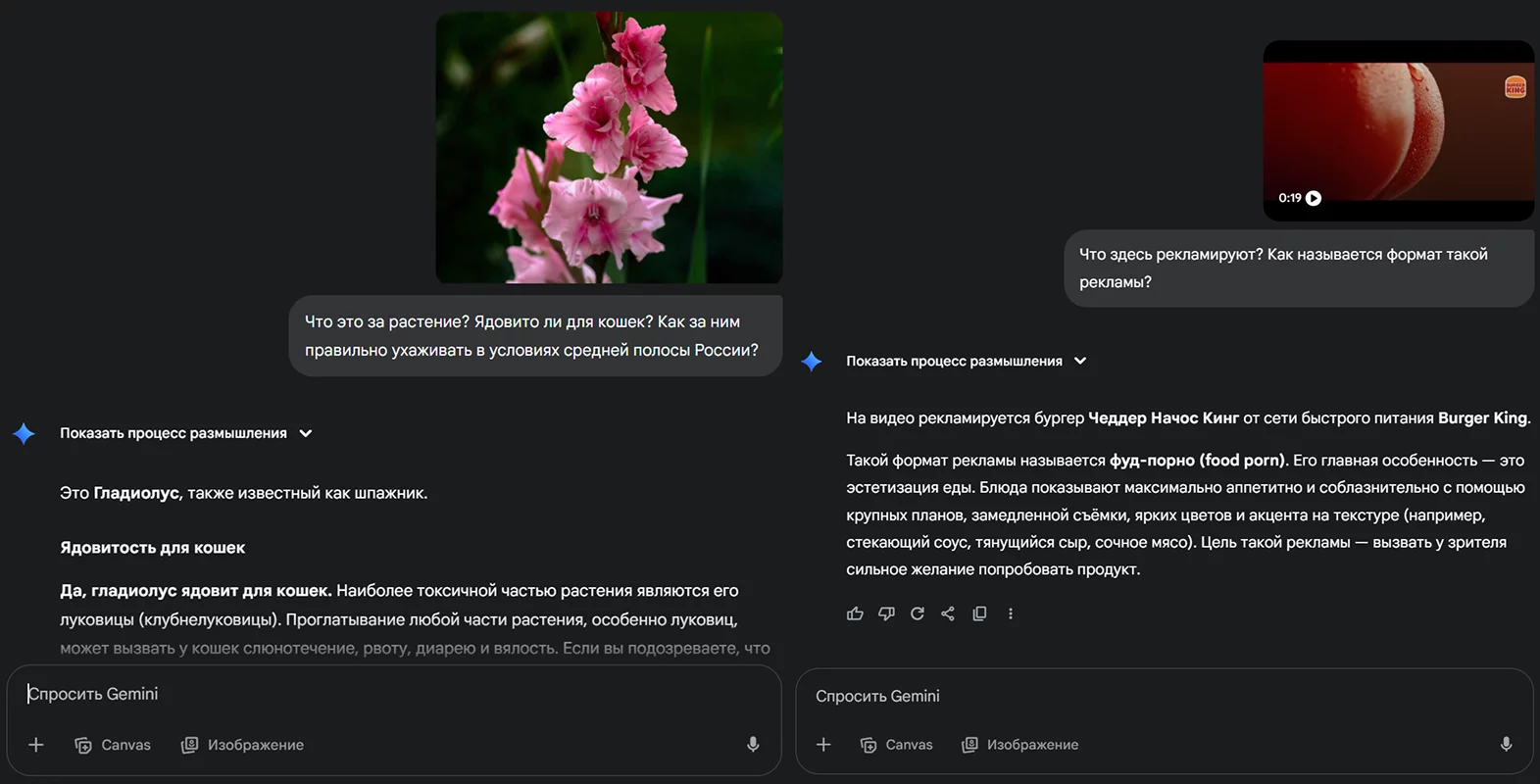The width and height of the screenshot is (1540, 784).
Task: Focus the left Спросить Gemini input field
Action: 392,694
